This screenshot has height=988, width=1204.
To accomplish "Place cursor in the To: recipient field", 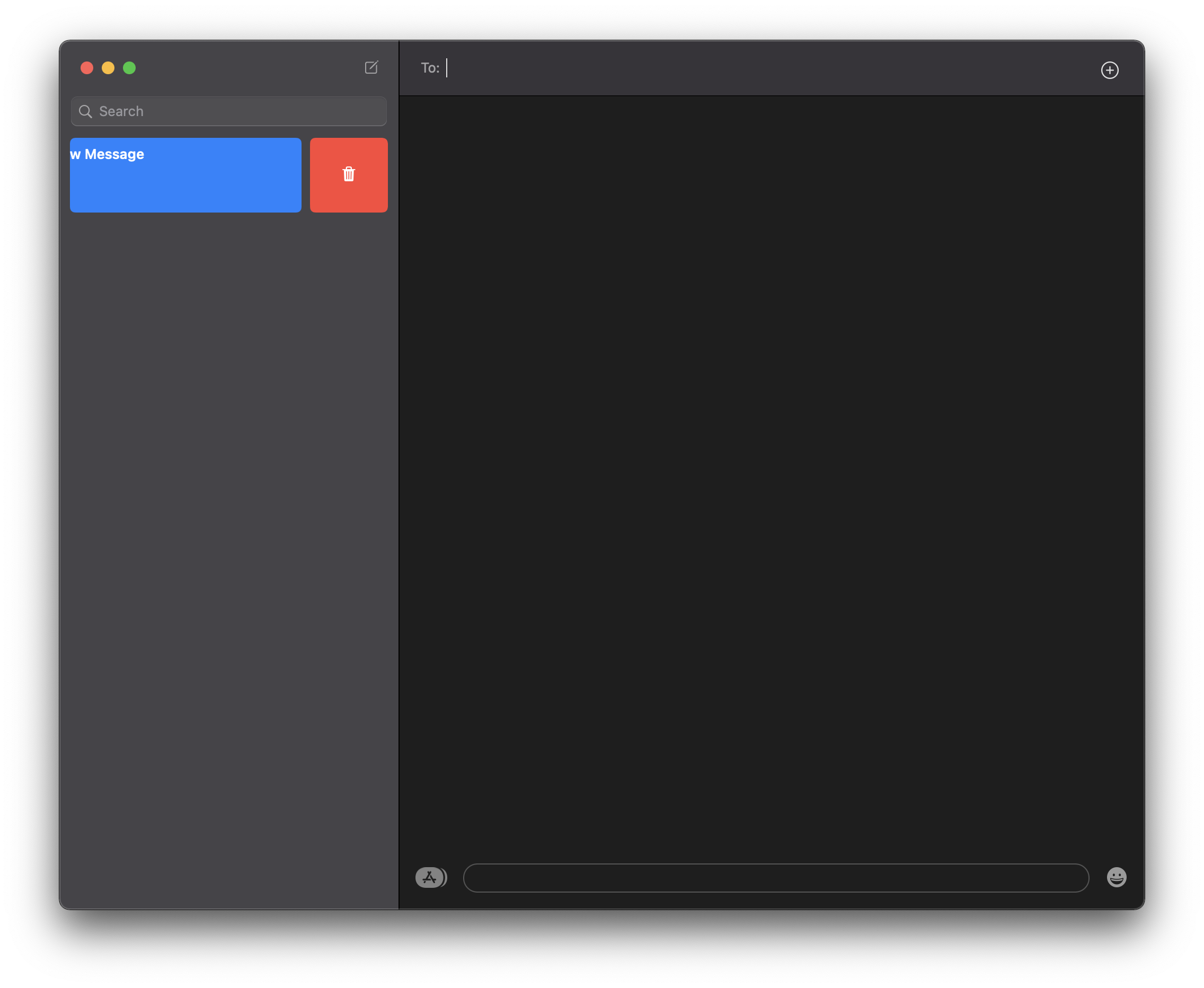I will tap(683, 68).
